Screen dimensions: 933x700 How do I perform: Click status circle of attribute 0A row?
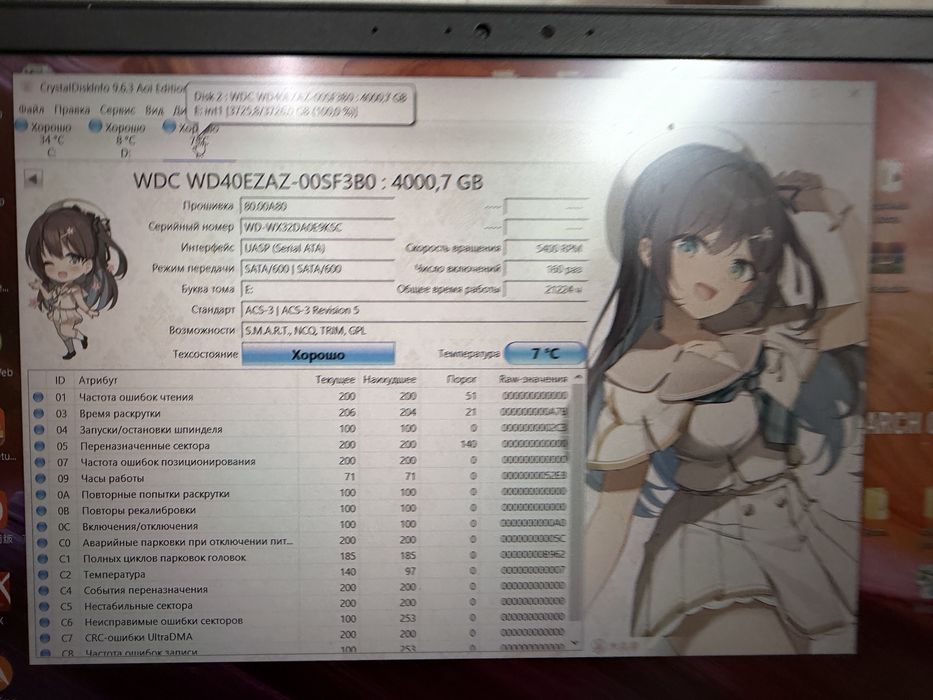(x=41, y=494)
